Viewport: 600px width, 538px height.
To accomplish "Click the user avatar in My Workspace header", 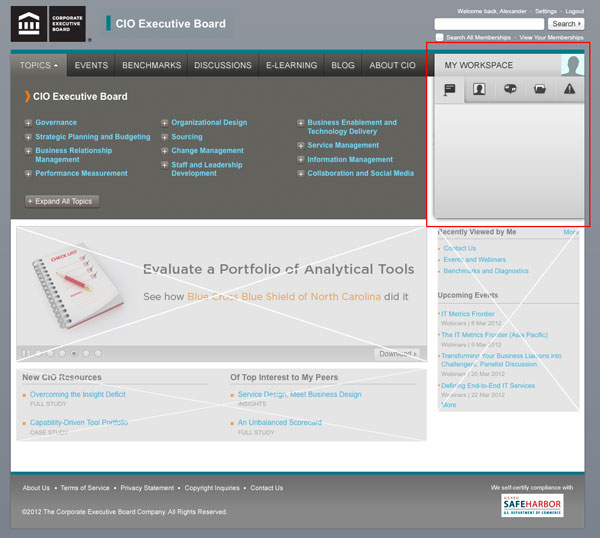I will 572,65.
